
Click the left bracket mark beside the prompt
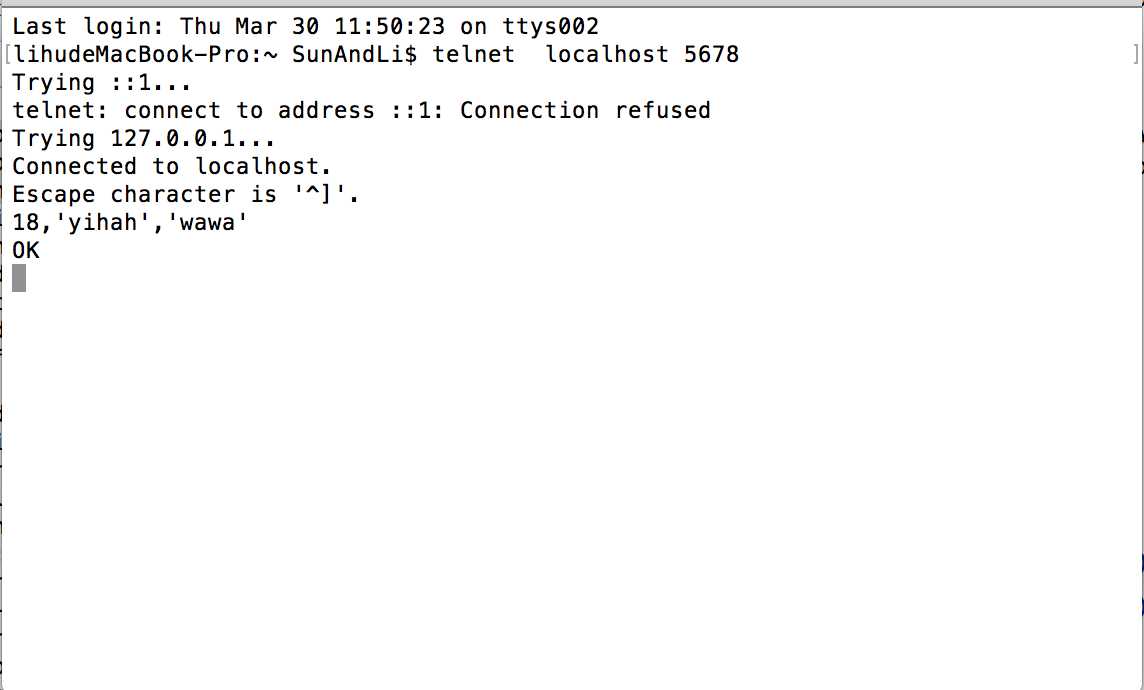click(x=7, y=55)
